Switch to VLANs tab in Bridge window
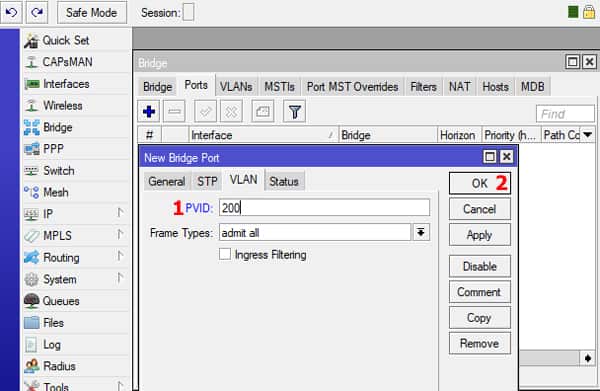 (236, 87)
